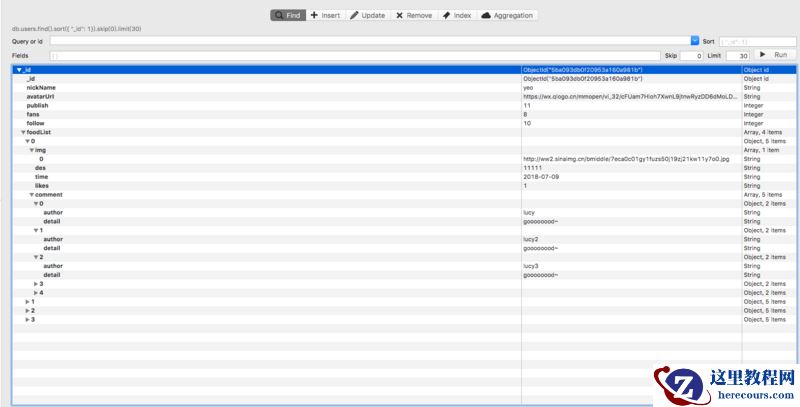800x407 pixels.
Task: Collapse comment object 2
Action: (x=36, y=257)
